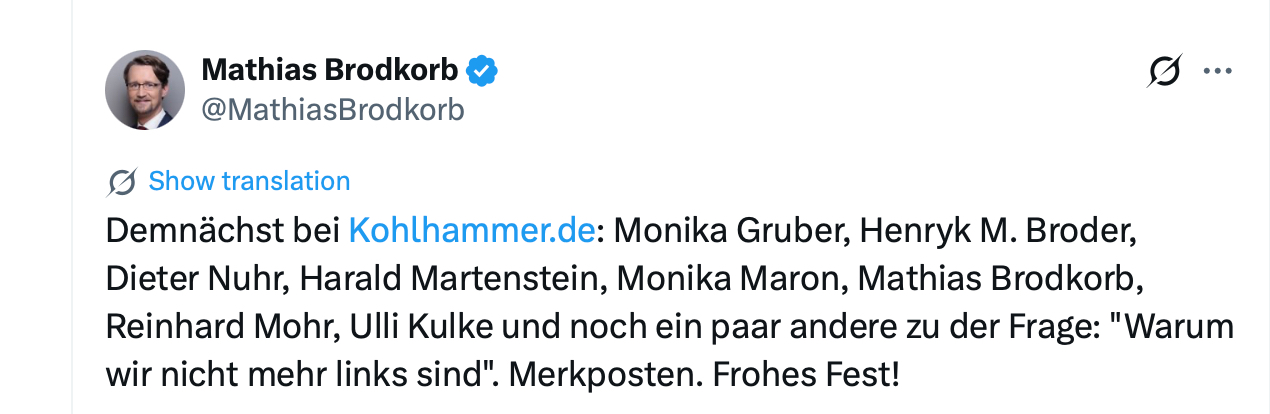Viewport: 1270px width, 414px height.
Task: Click the Grok icon beside the more menu
Action: click(1165, 72)
